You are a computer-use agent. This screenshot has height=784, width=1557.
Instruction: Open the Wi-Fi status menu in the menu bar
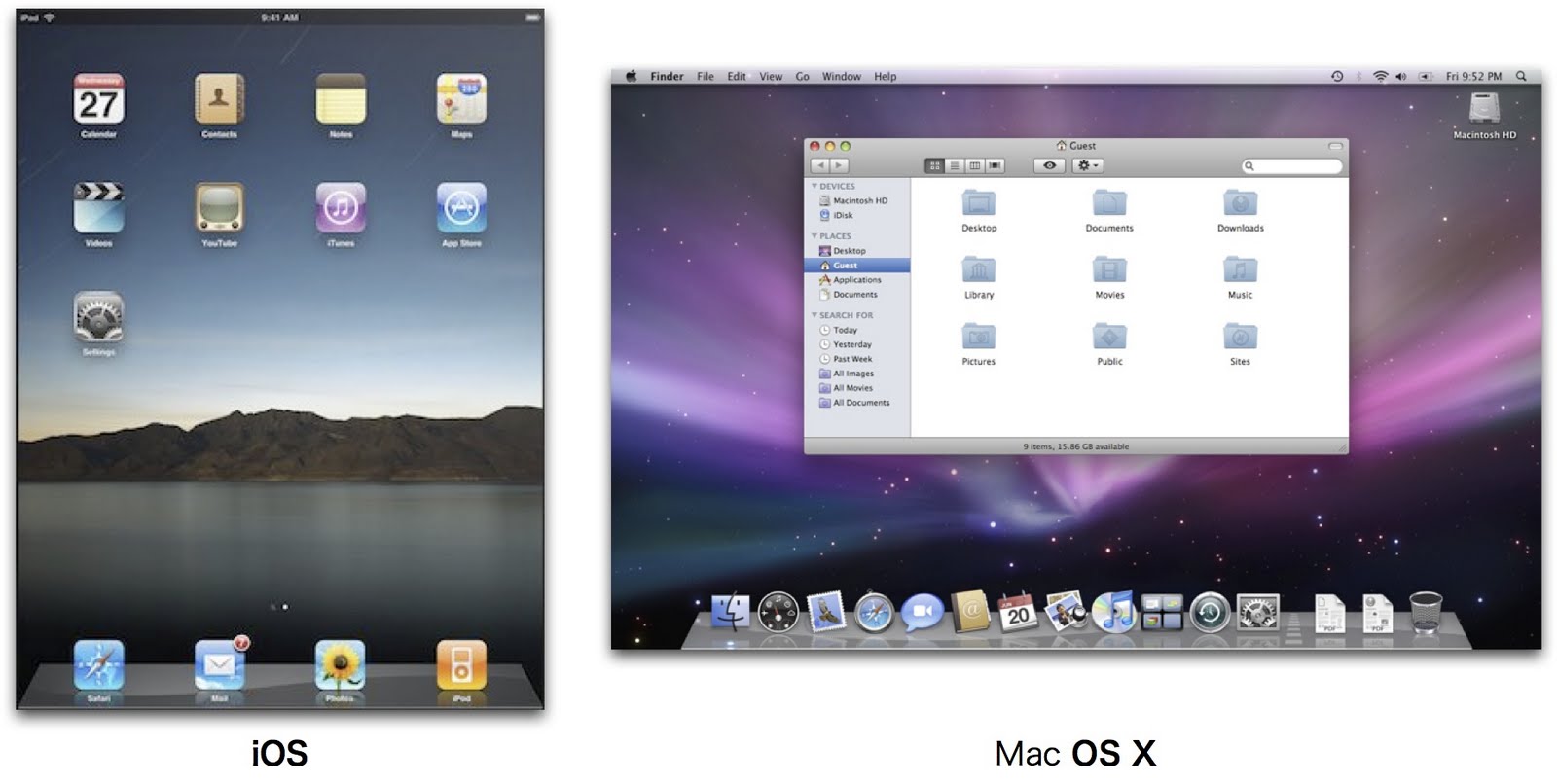pos(1380,76)
